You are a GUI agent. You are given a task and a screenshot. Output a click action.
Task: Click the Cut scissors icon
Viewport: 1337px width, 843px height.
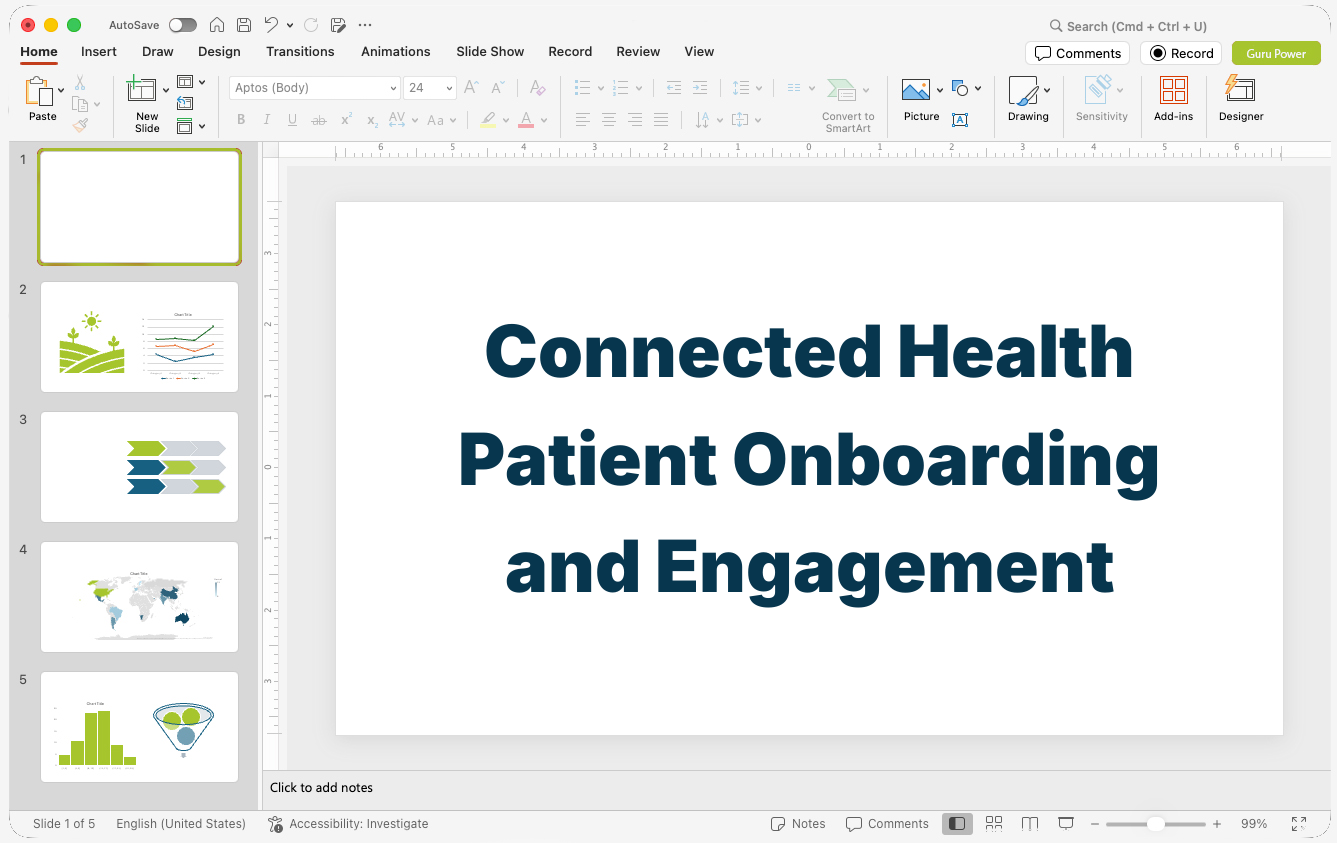80,83
